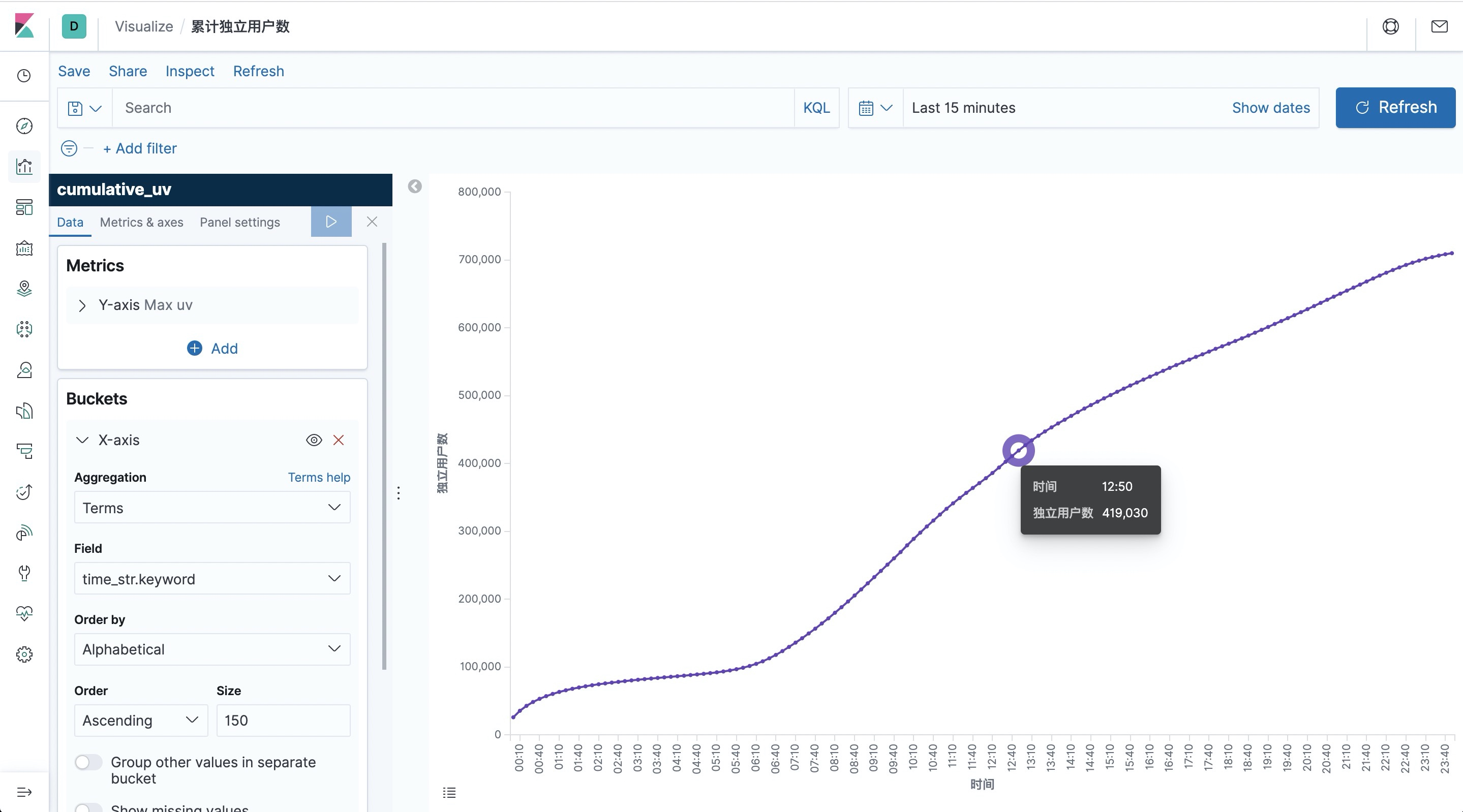Image resolution: width=1463 pixels, height=812 pixels.
Task: Switch to the Panel settings tab
Action: pyautogui.click(x=239, y=222)
